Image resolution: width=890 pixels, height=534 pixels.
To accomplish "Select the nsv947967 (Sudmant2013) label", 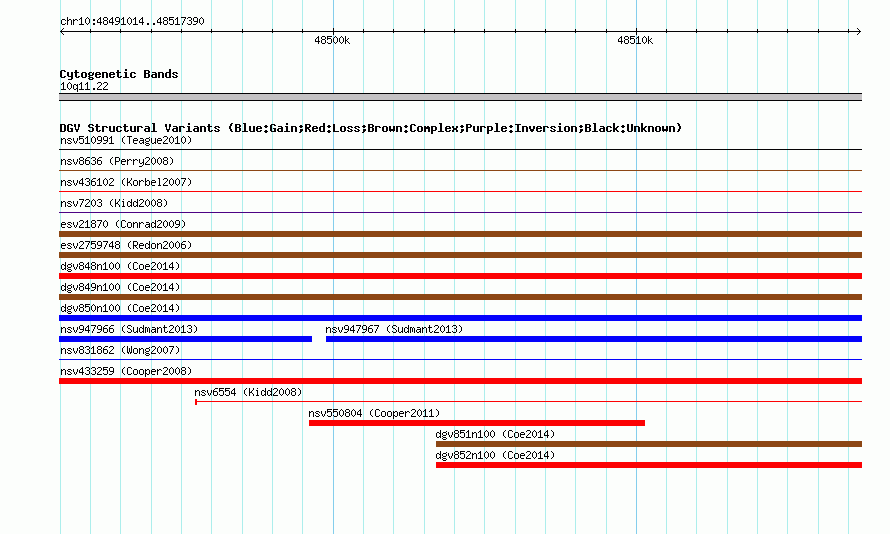I will pyautogui.click(x=394, y=329).
